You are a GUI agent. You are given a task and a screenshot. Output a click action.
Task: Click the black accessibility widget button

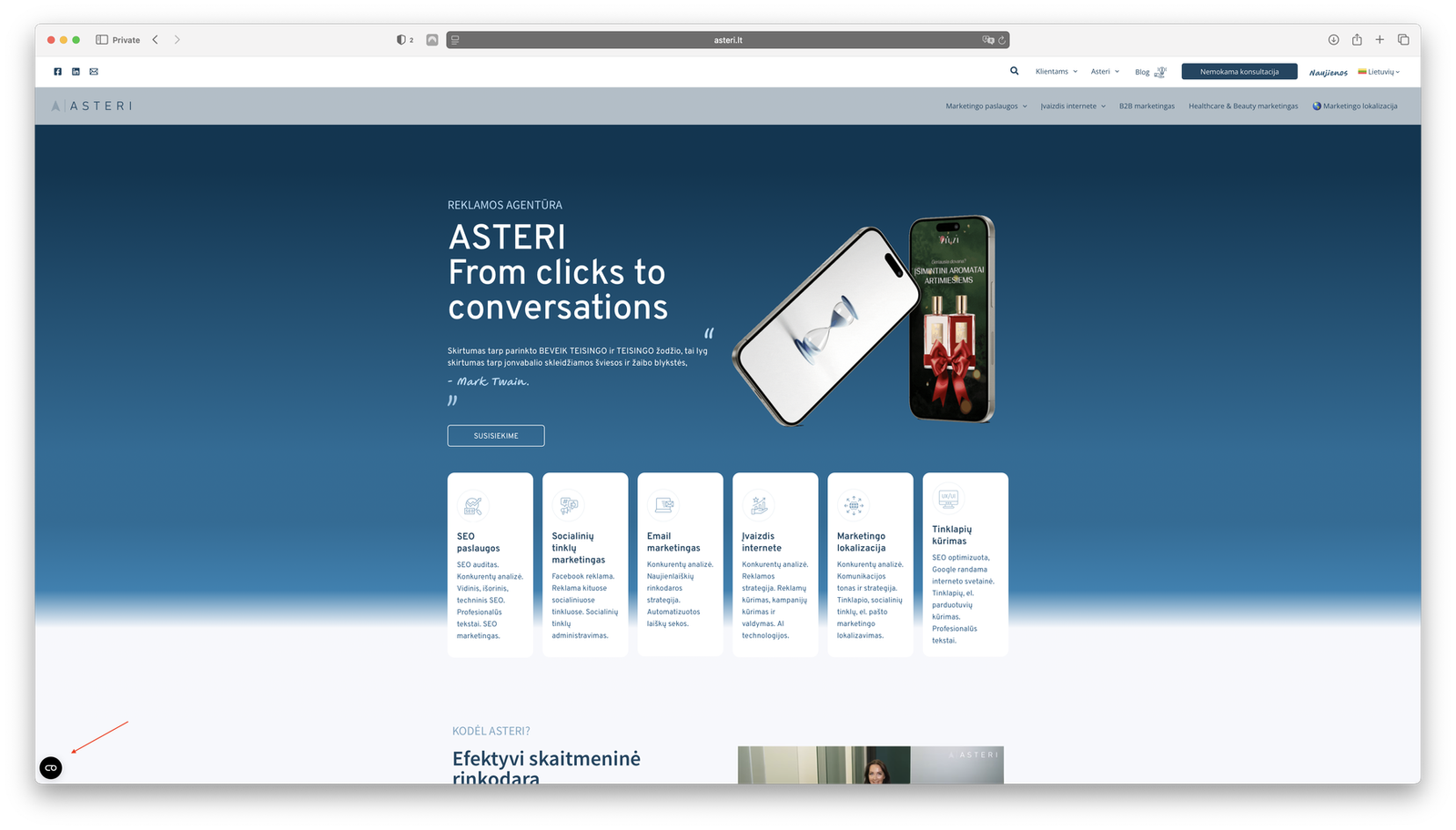tap(51, 768)
